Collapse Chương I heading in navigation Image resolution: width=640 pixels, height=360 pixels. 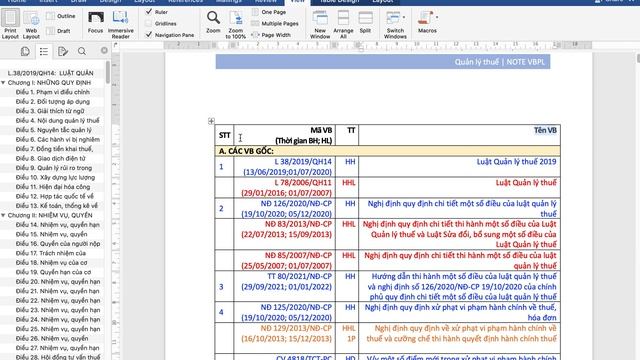pyautogui.click(x=3, y=82)
